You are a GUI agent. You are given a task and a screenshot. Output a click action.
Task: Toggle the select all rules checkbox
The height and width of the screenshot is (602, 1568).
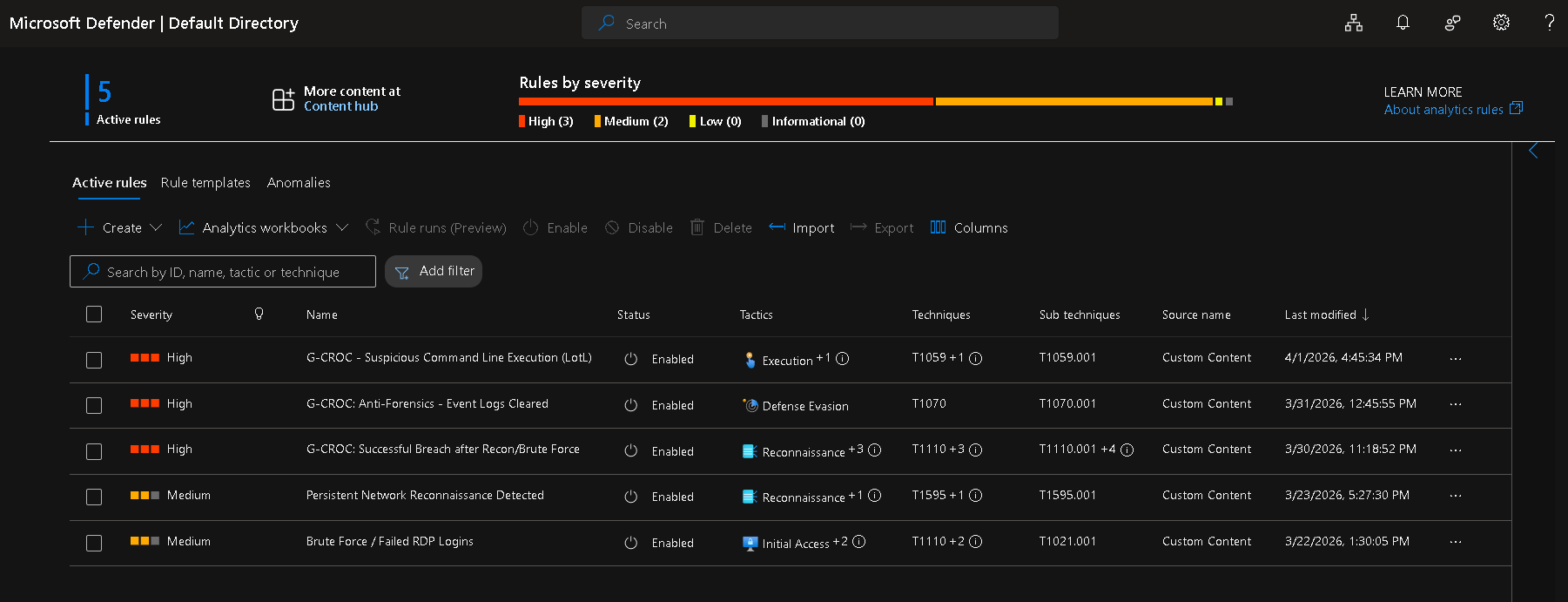(x=94, y=315)
